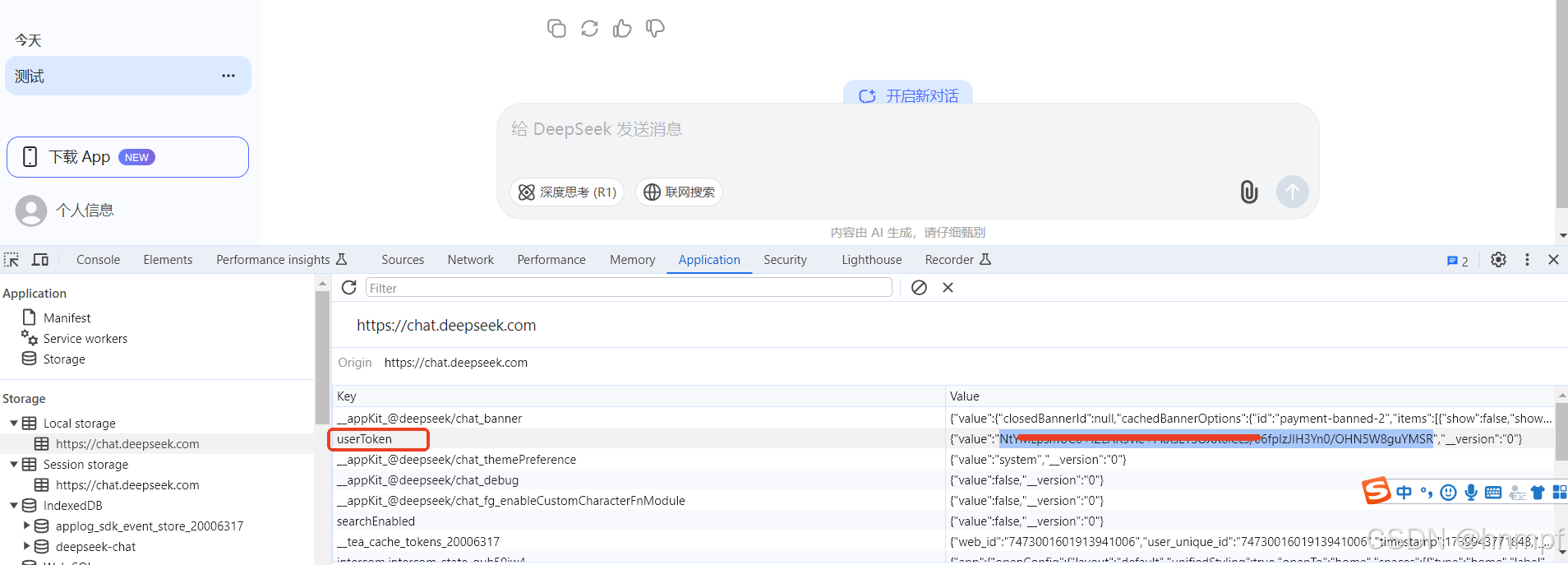
Task: Collapse the IndexedDB tree node
Action: [14, 506]
